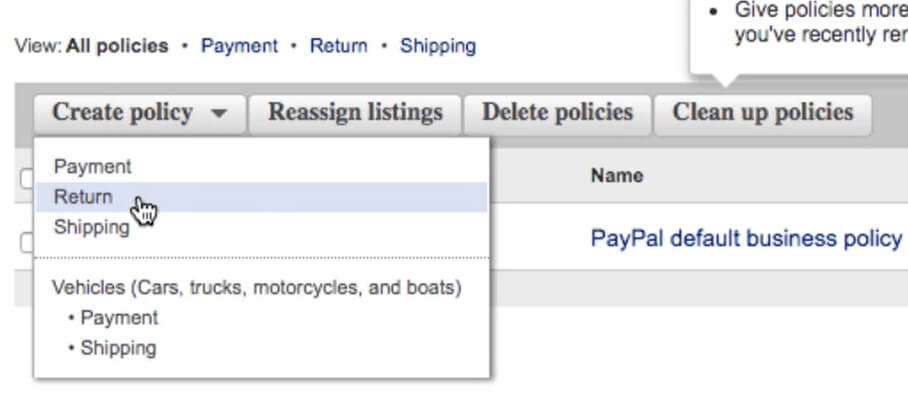Select the highlighted Return menu option
908x393 pixels.
[x=261, y=197]
